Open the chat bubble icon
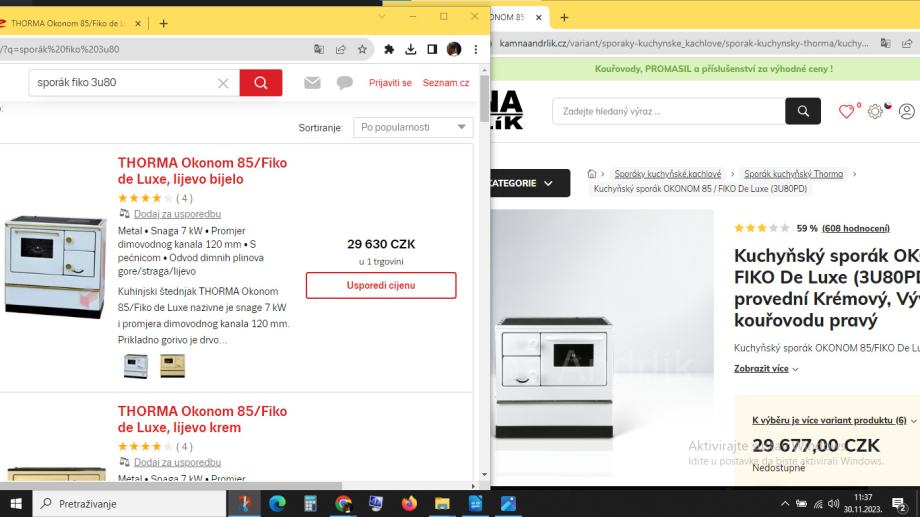This screenshot has width=920, height=517. click(344, 83)
